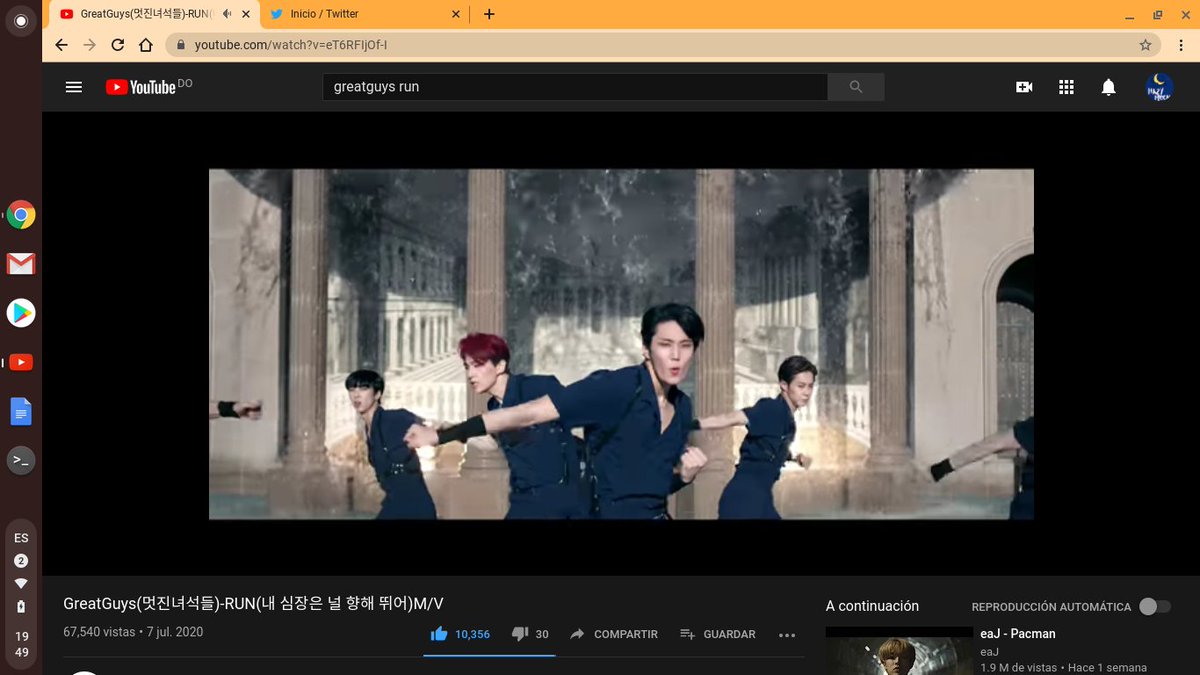Open Chrome from the shelf
Viewport: 1200px width, 675px height.
tap(21, 215)
